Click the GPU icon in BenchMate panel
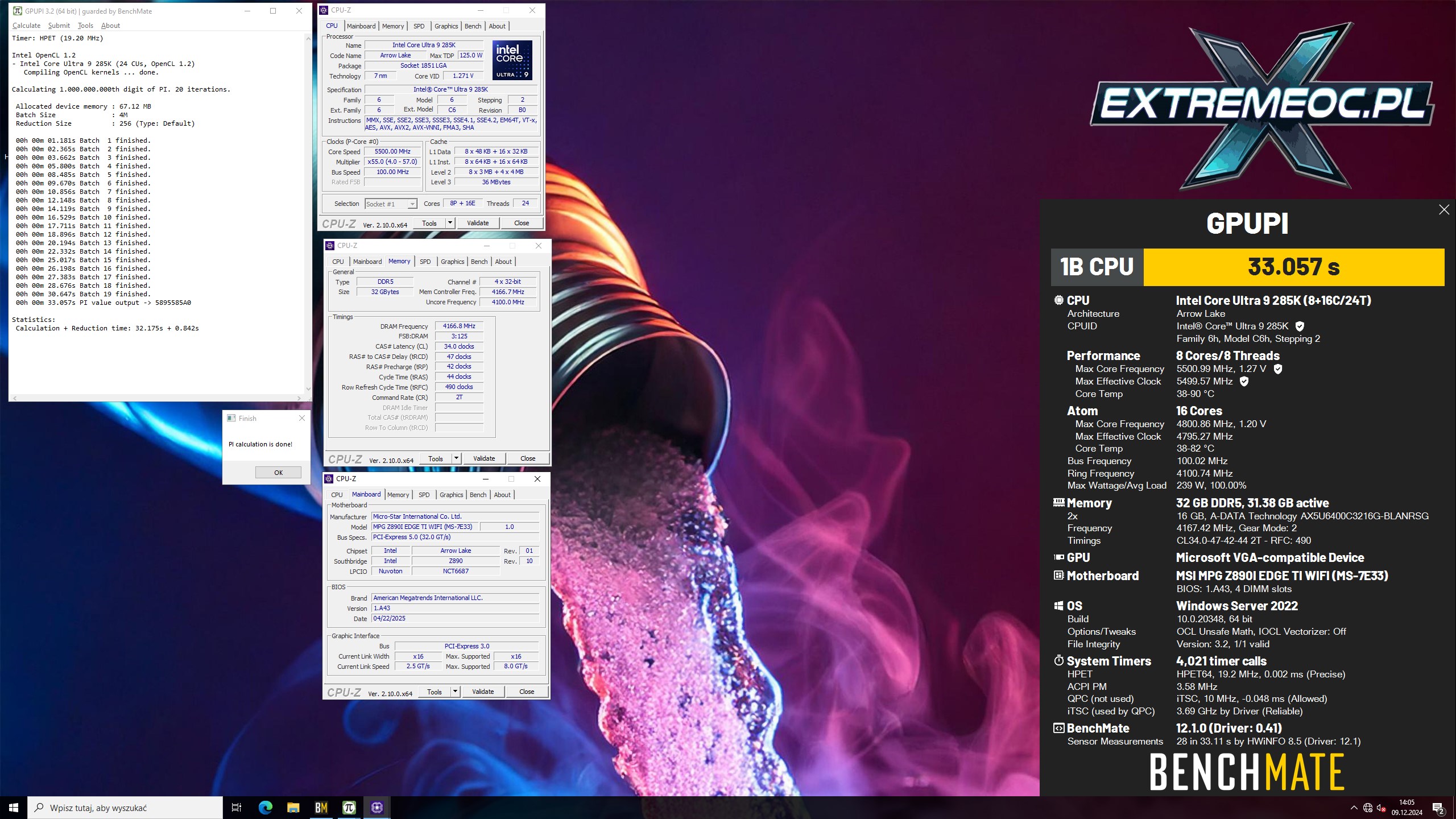The height and width of the screenshot is (819, 1456). (1058, 558)
